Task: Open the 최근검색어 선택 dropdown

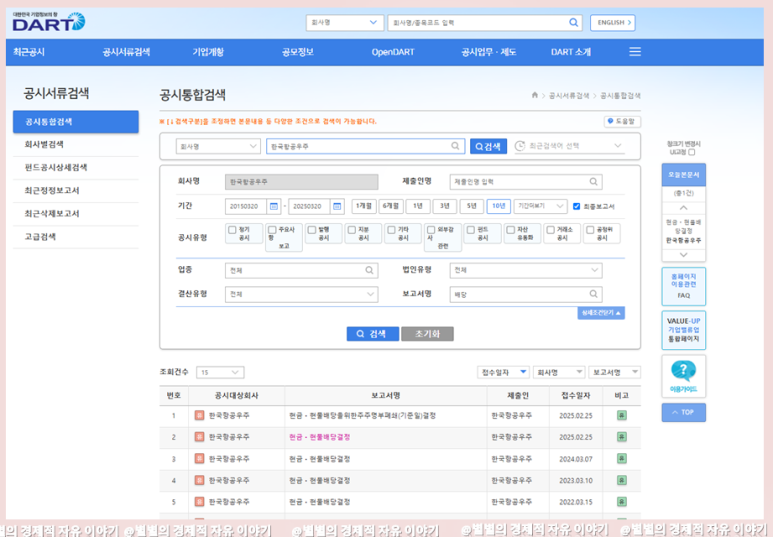Action: [x=570, y=146]
